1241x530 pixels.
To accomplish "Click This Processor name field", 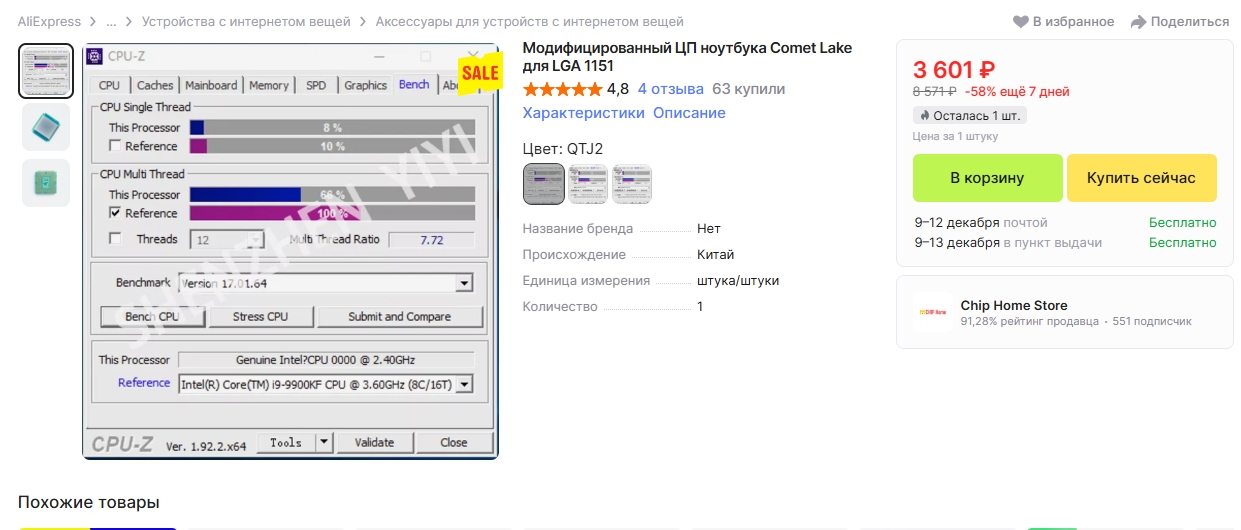I will (x=325, y=359).
